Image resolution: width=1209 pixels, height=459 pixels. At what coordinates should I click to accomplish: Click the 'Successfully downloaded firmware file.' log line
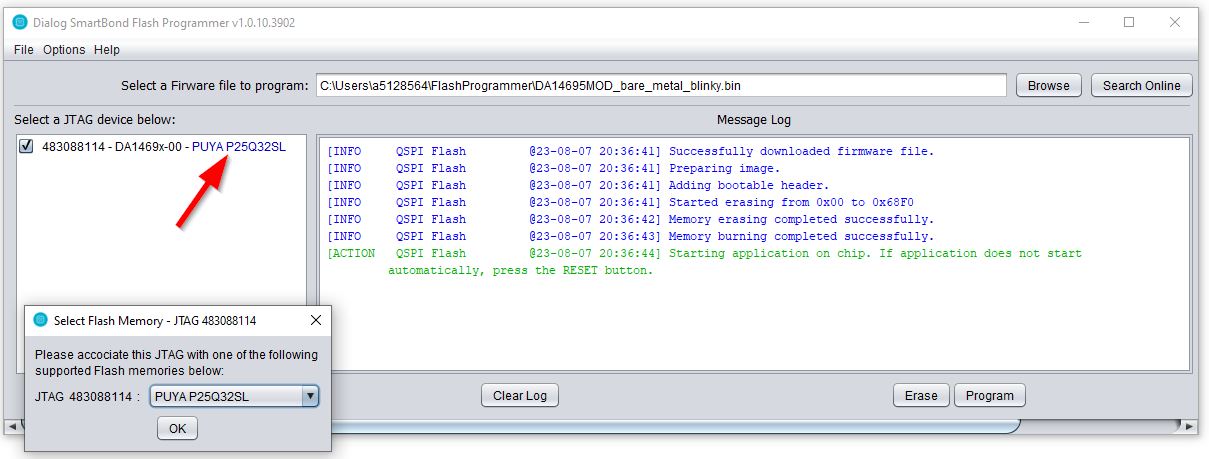[x=631, y=151]
